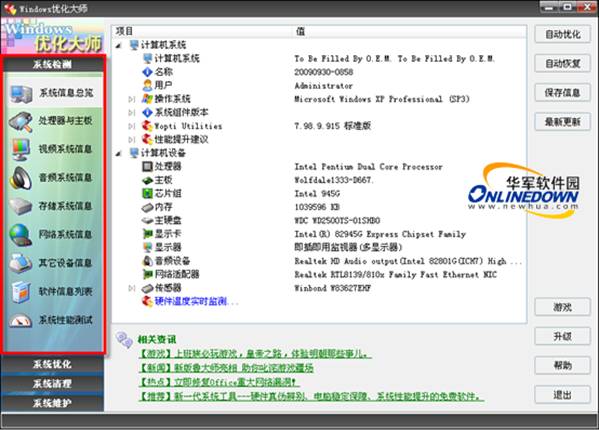The width and height of the screenshot is (599, 430).
Task: Expand the 系统组件版本 tree node
Action: tap(132, 113)
